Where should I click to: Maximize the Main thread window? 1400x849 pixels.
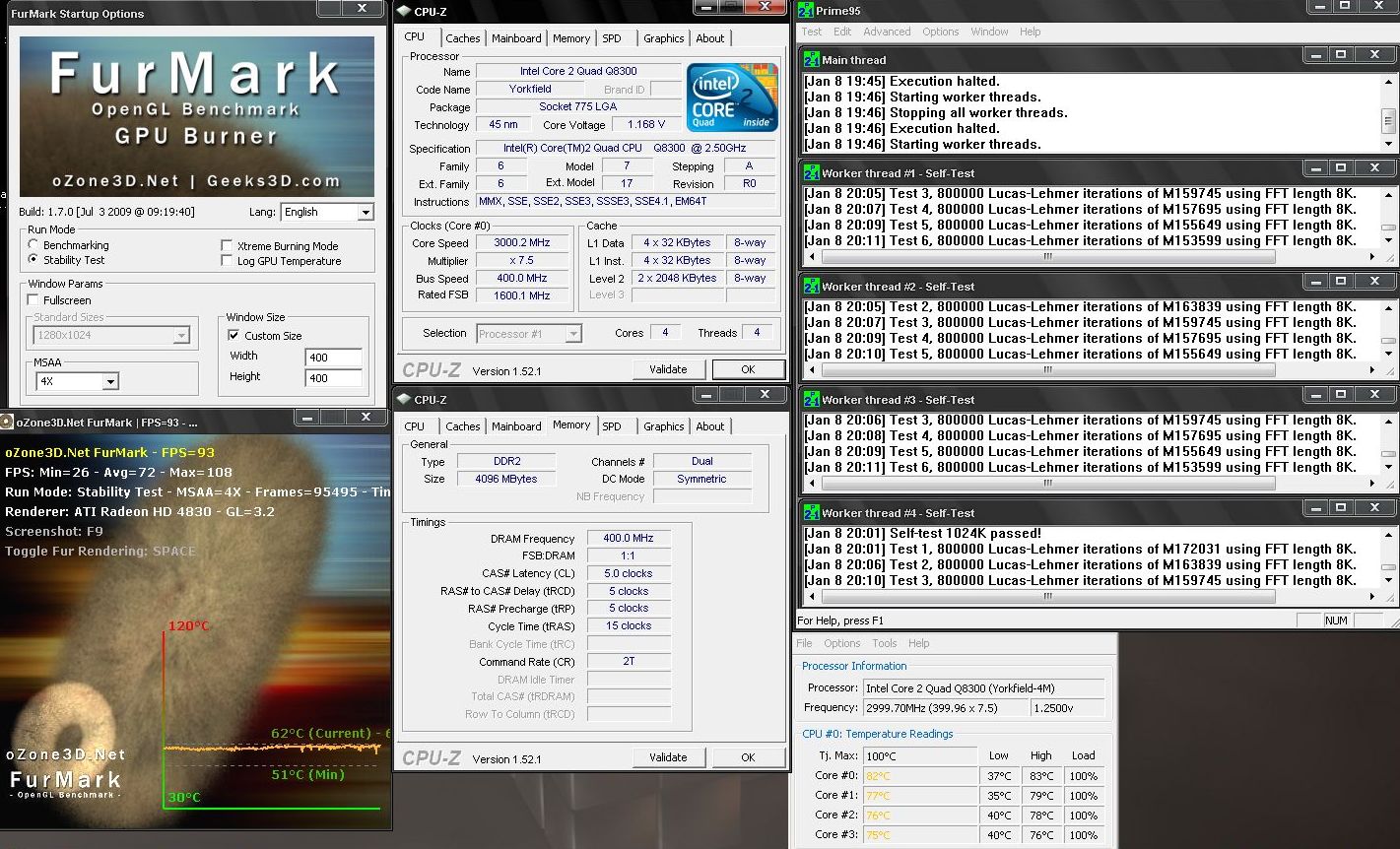[x=1340, y=55]
